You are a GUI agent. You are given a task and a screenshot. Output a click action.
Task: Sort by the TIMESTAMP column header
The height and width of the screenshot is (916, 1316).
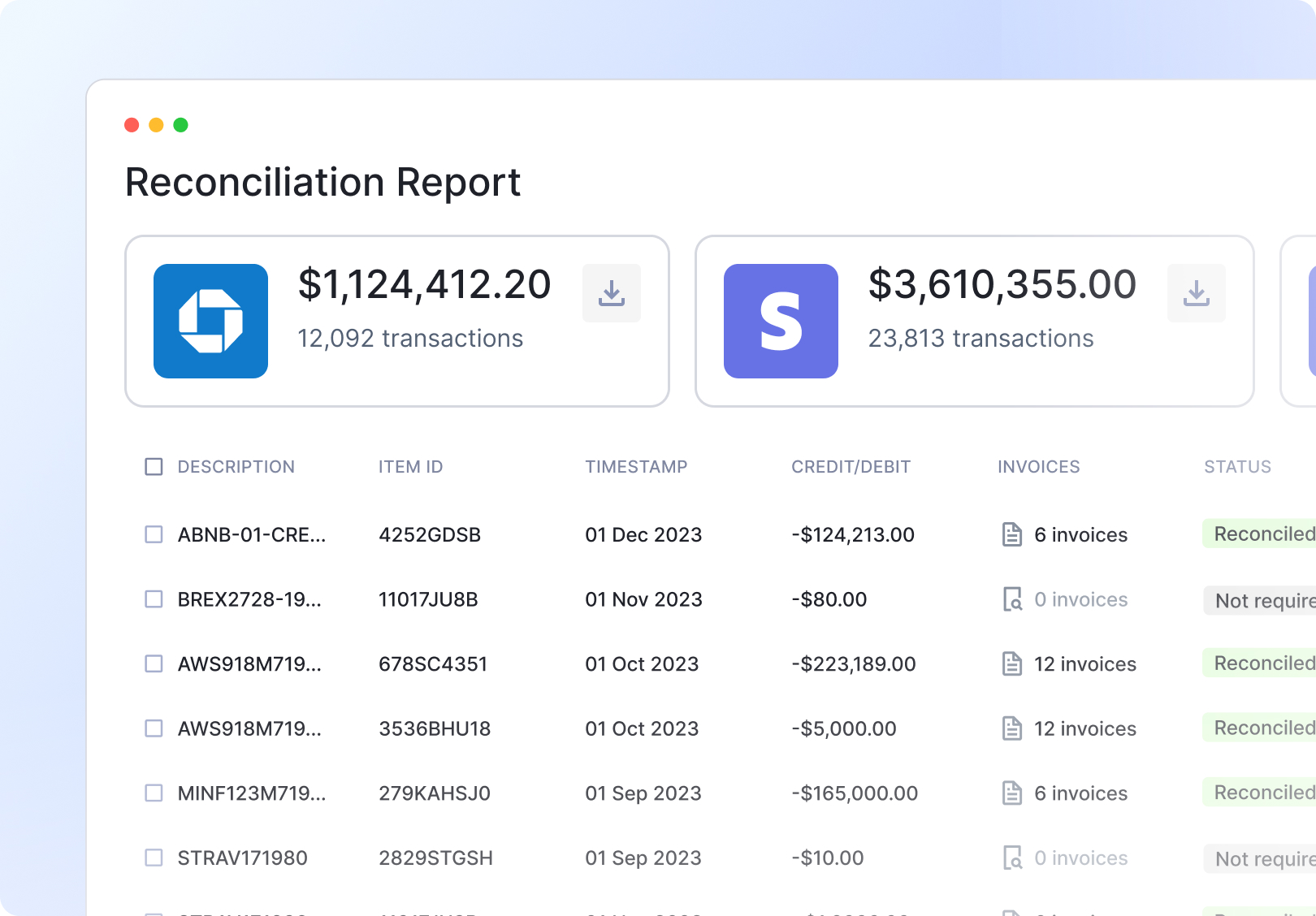[x=636, y=466]
